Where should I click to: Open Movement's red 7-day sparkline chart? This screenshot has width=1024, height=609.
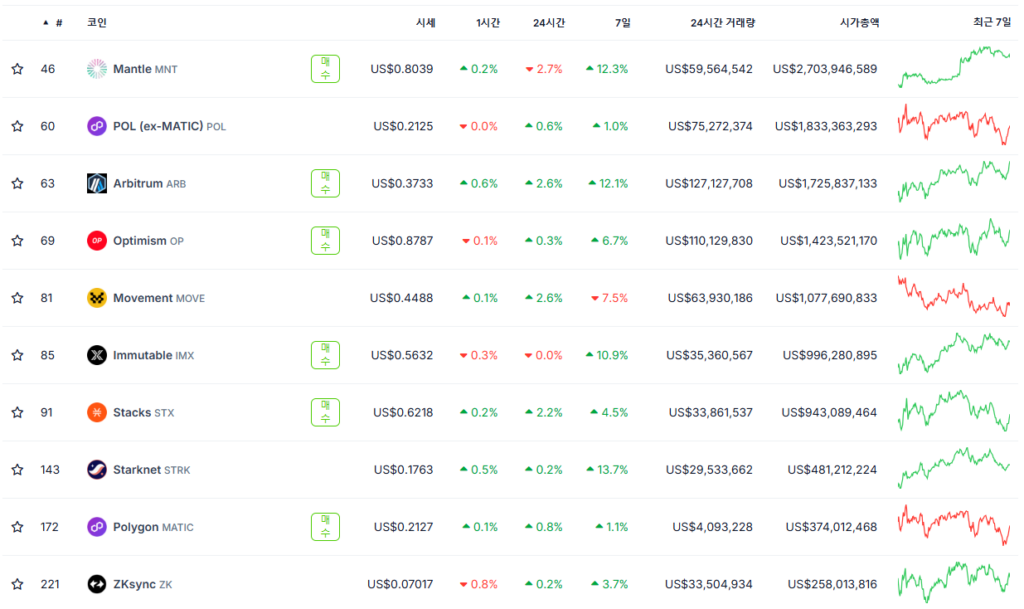[x=954, y=298]
